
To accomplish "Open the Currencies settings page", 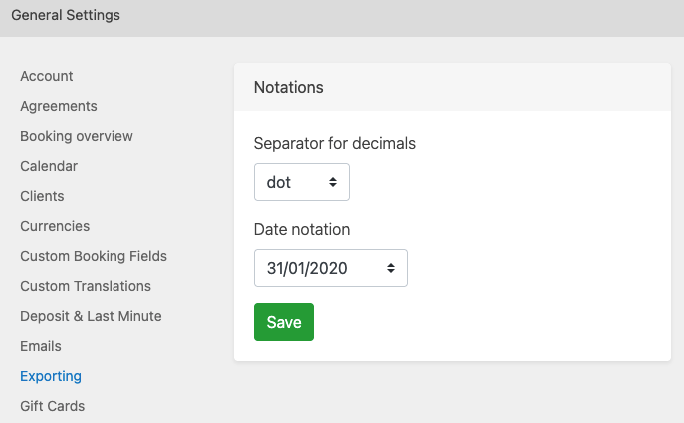I will (55, 226).
